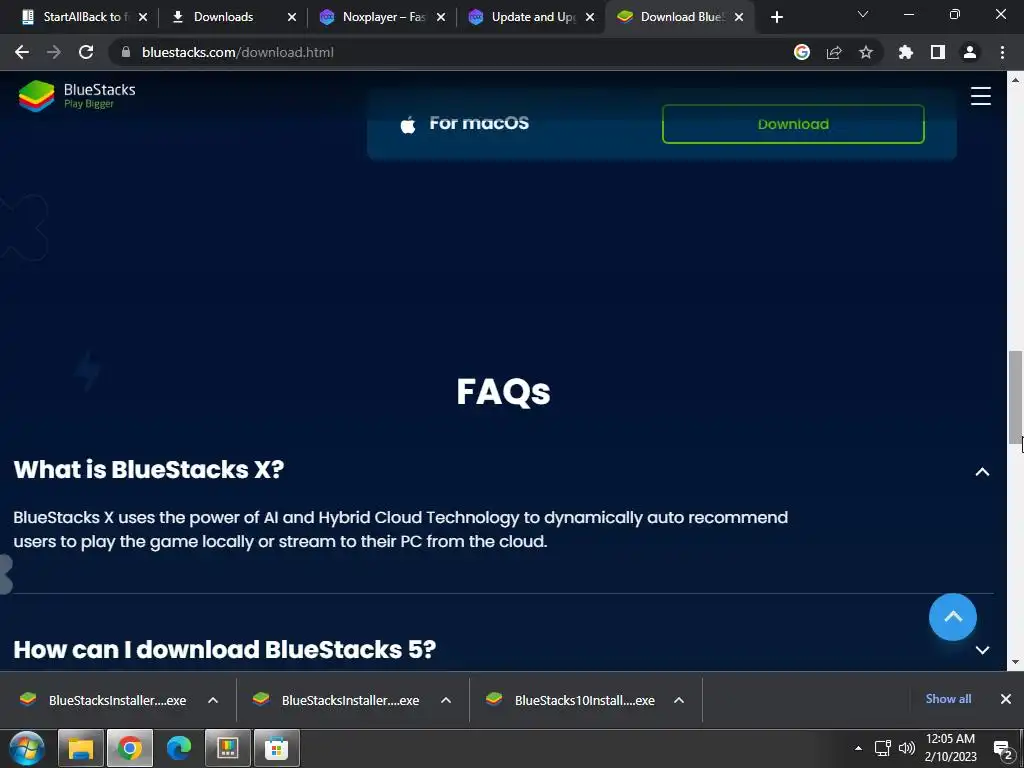Click the site lock icon in address bar
Screen dimensions: 1024x768
pos(126,52)
